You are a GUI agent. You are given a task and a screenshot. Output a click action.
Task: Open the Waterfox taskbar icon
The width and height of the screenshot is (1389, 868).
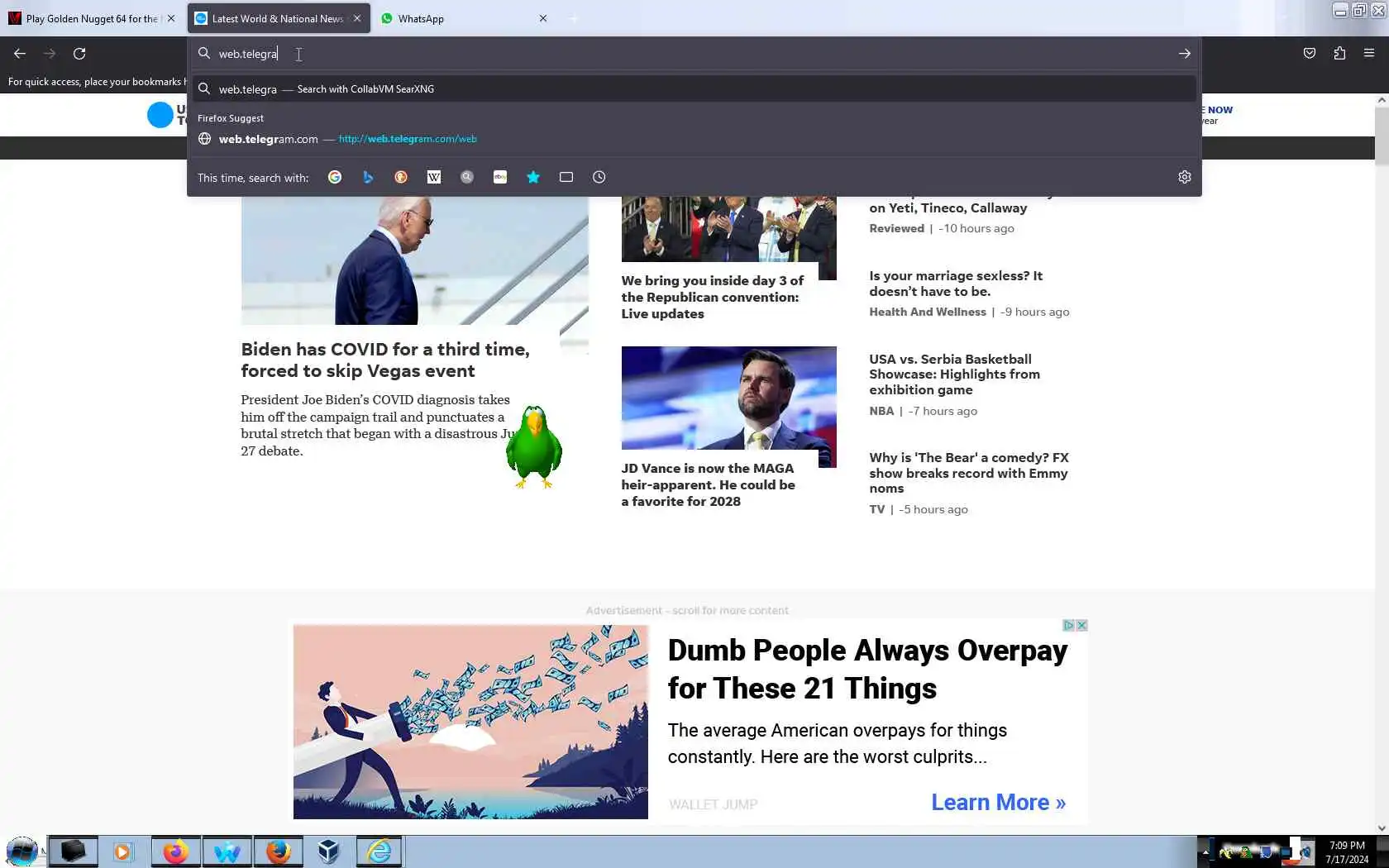(x=227, y=851)
